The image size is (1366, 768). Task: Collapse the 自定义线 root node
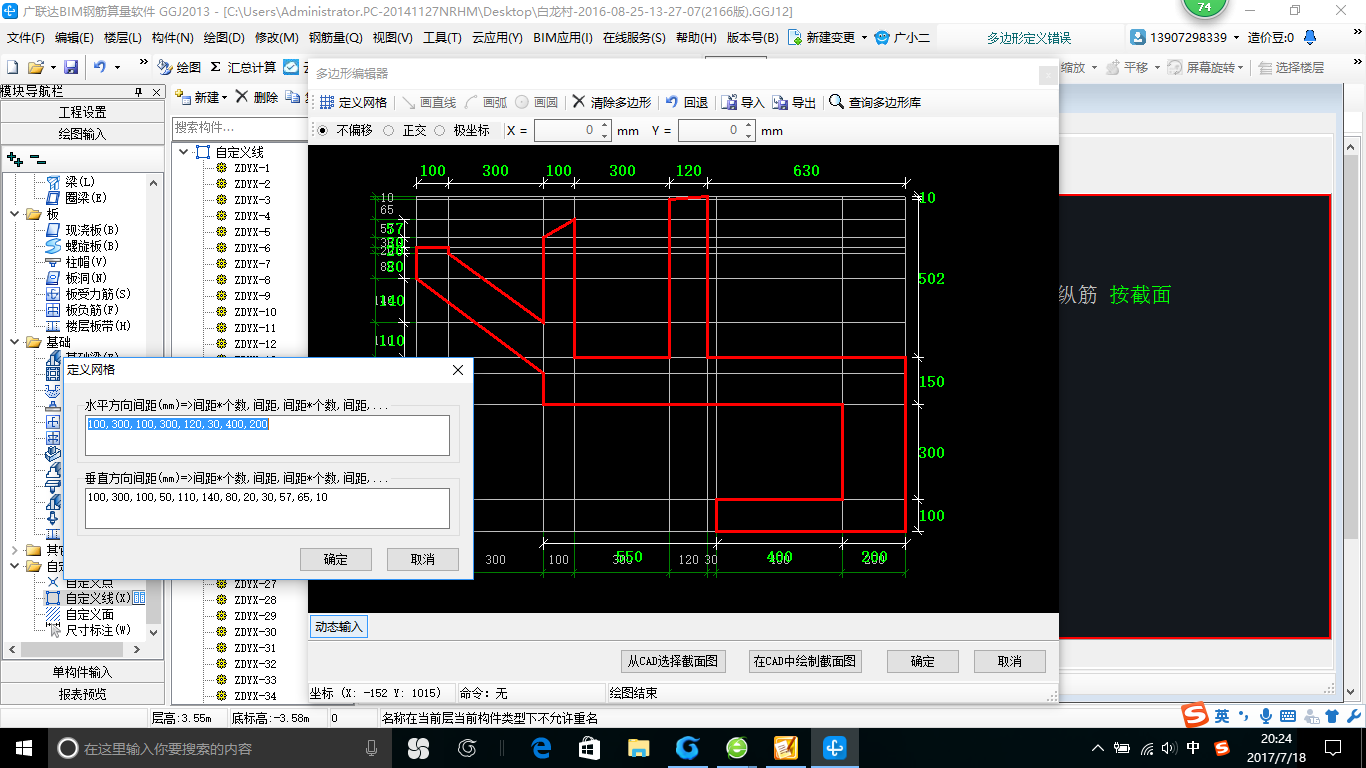click(184, 152)
